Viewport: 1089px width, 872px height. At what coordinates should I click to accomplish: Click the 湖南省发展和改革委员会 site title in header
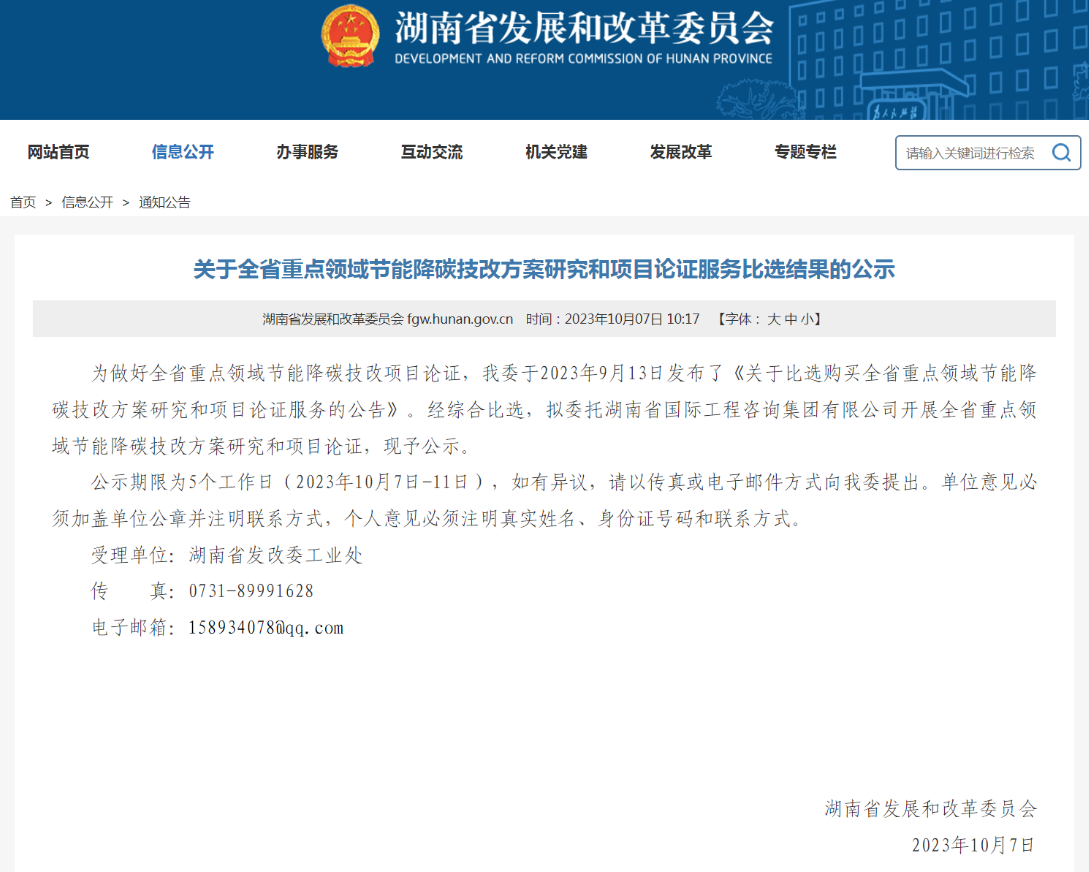(x=584, y=28)
